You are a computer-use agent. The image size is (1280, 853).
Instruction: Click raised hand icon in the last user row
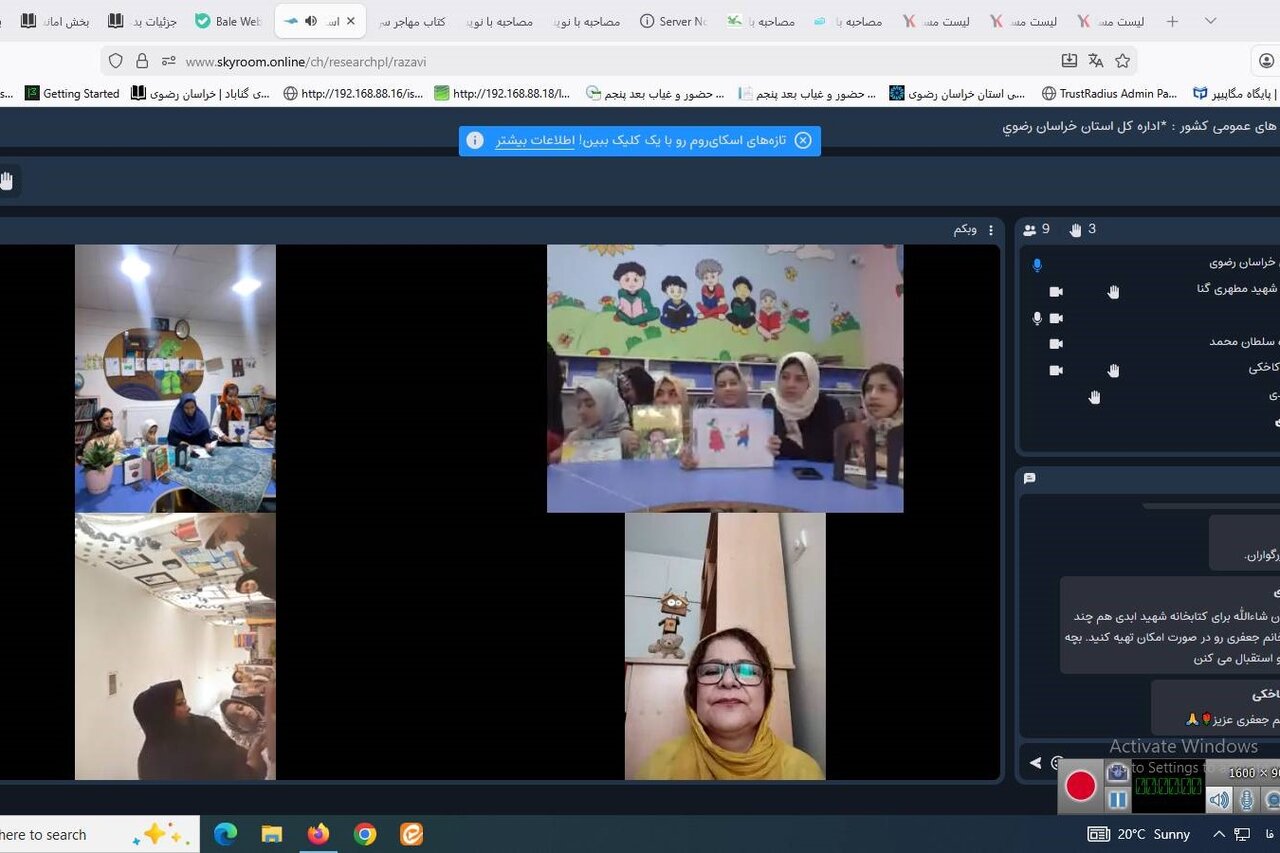point(1094,397)
